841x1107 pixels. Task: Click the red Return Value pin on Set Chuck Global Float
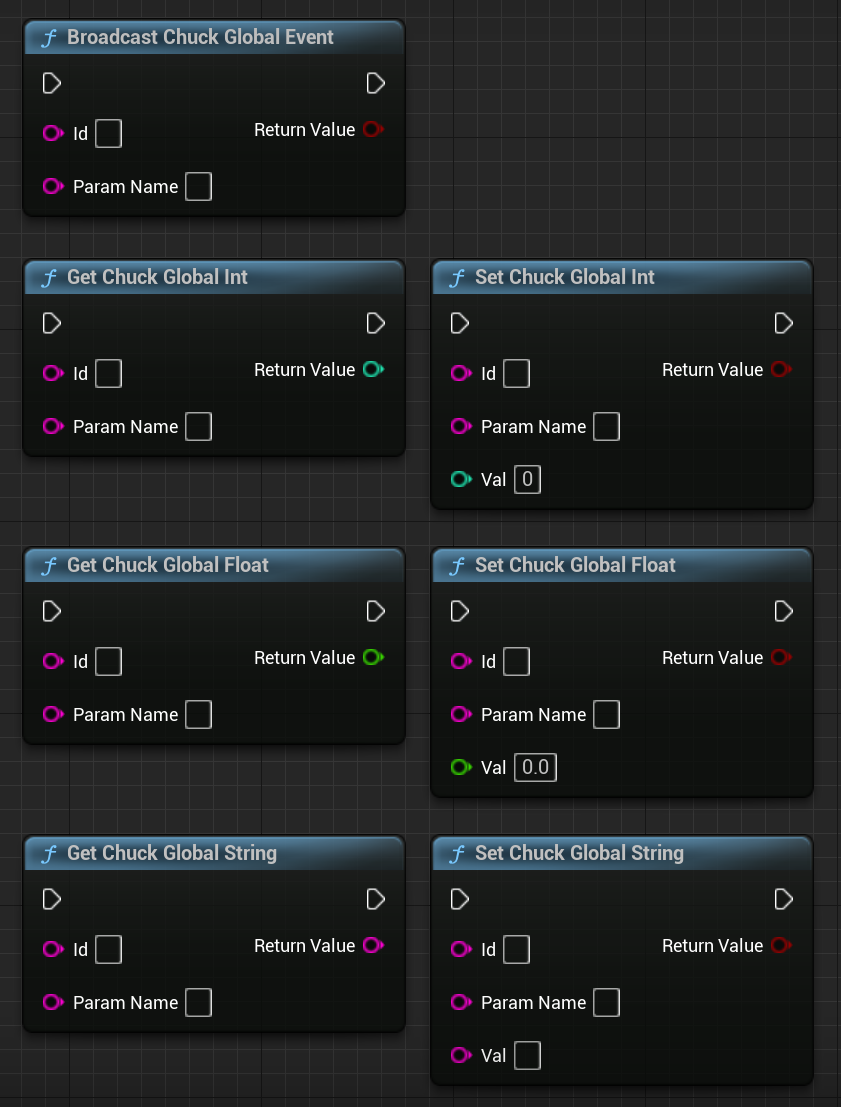[x=781, y=657]
